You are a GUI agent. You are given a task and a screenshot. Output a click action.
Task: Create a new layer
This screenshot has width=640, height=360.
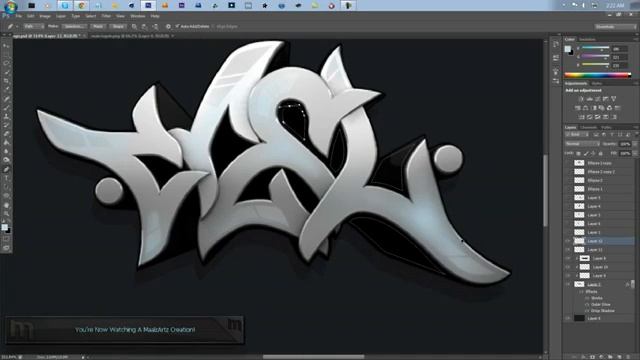click(619, 357)
